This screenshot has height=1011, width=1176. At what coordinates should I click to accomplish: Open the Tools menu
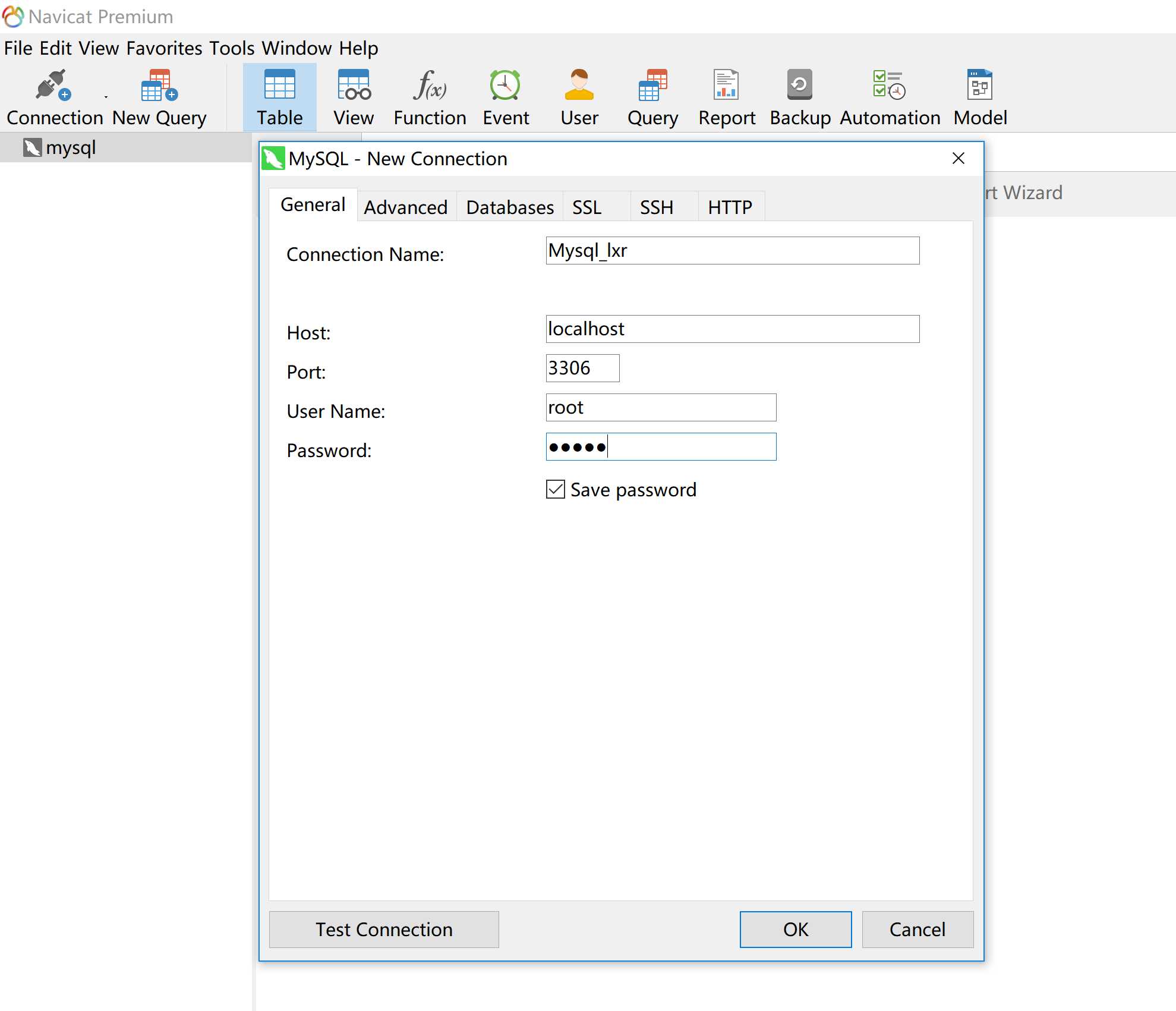(x=232, y=48)
